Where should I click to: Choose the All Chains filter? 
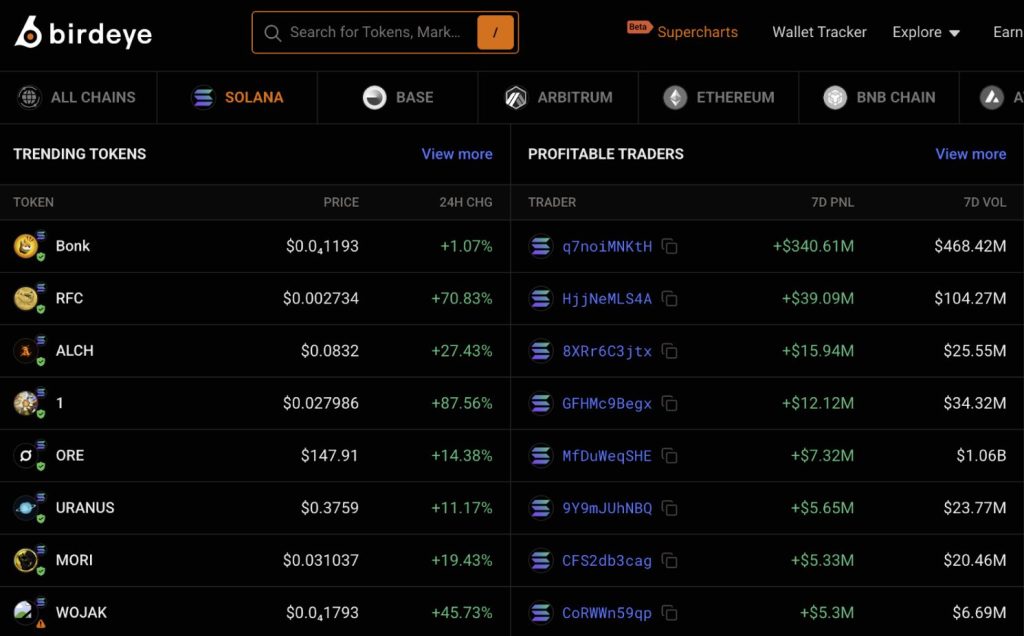(x=78, y=98)
